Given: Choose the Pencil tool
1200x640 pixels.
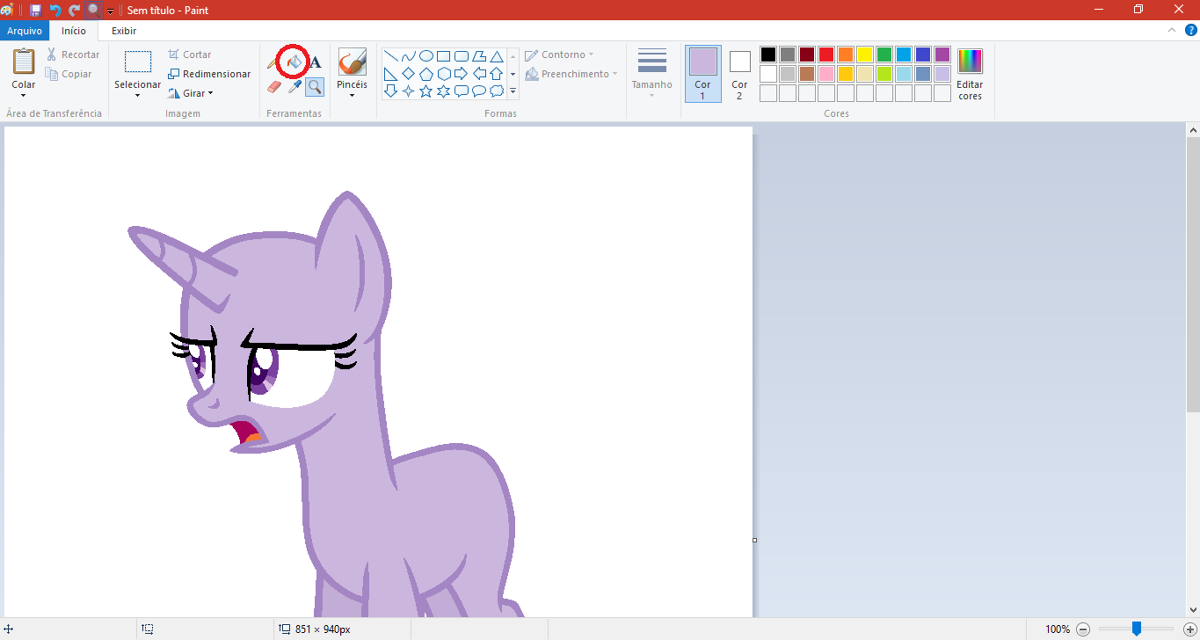Looking at the screenshot, I should tap(271, 60).
